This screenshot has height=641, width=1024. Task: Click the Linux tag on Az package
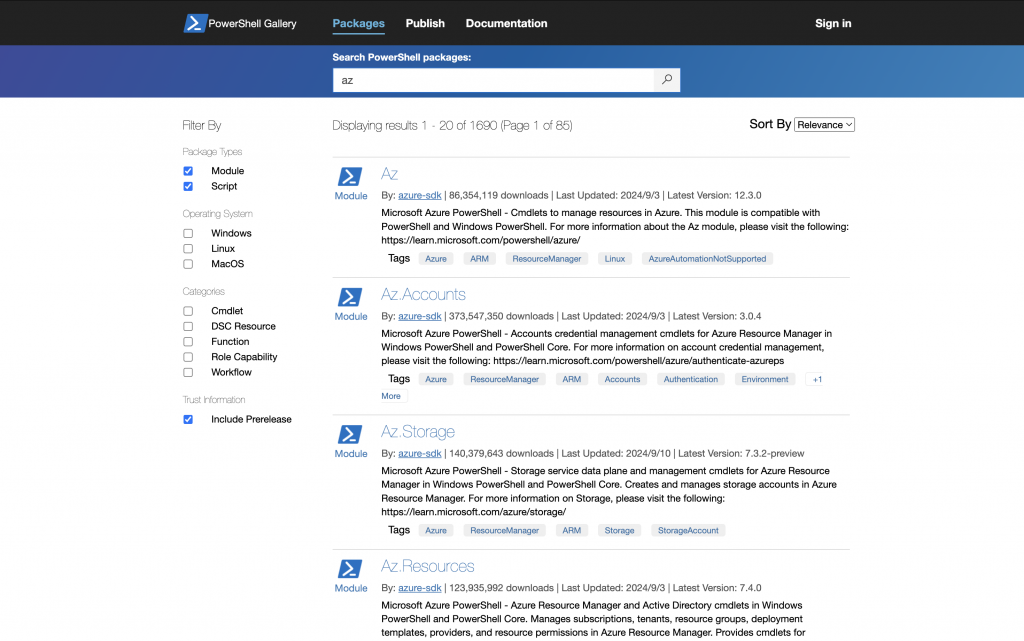[615, 259]
